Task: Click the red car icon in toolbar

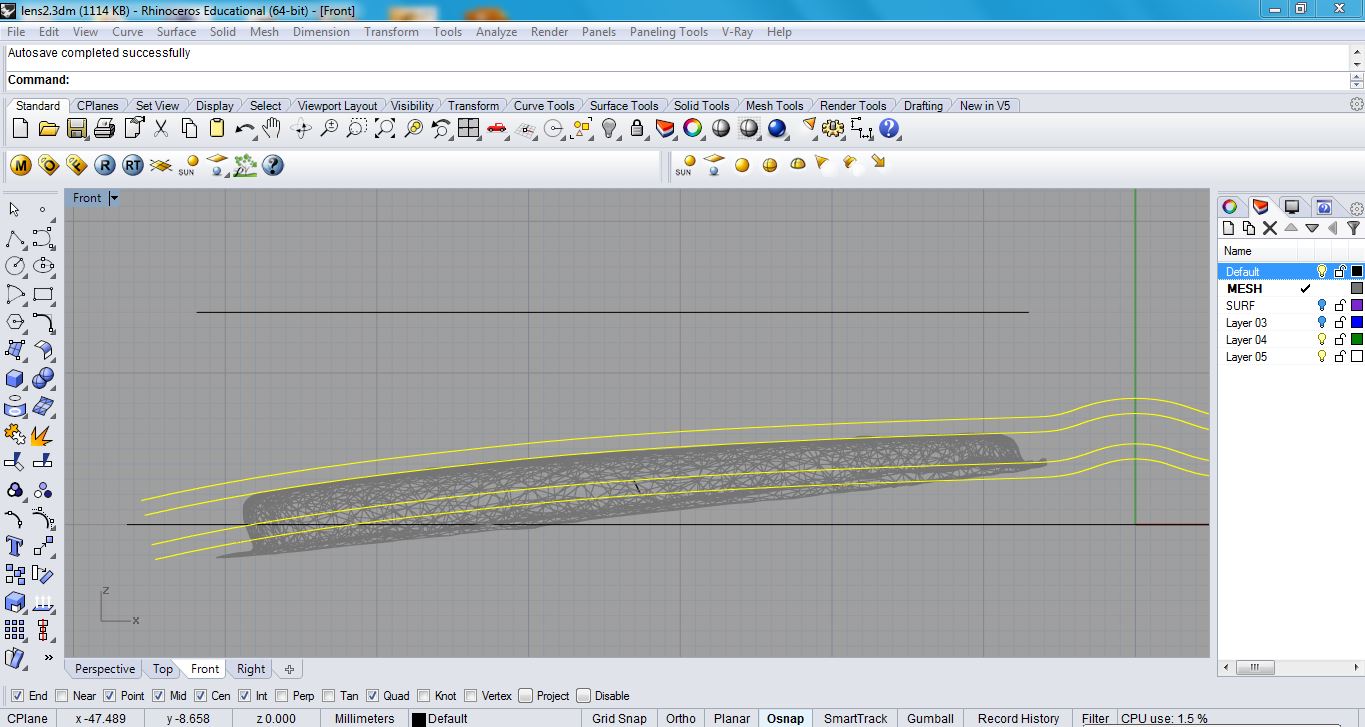Action: point(497,128)
